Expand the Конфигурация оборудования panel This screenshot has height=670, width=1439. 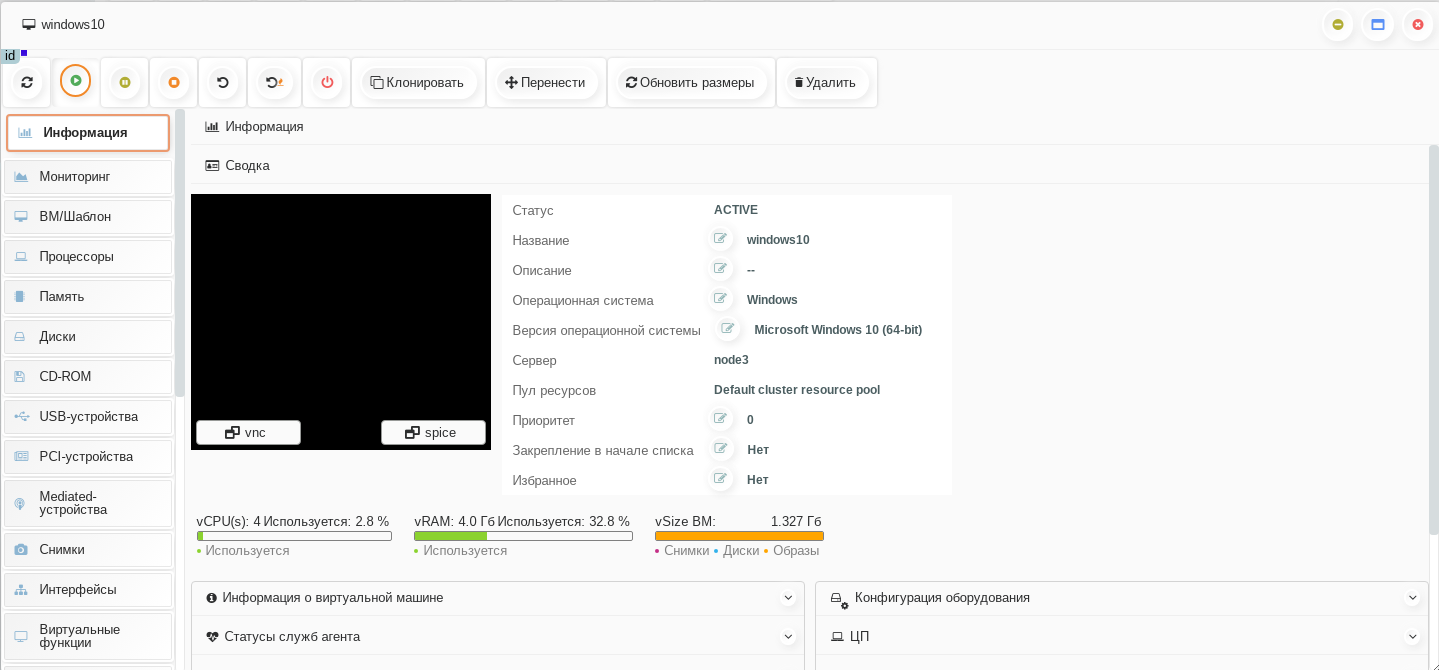point(1412,598)
